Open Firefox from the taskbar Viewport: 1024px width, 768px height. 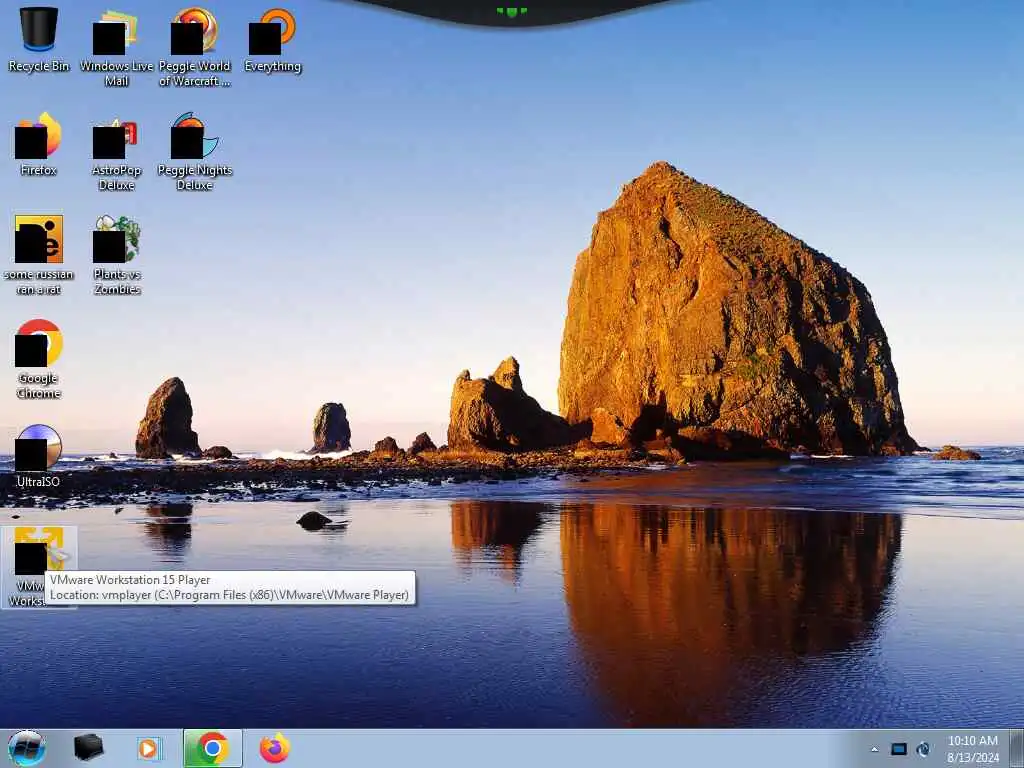pos(275,748)
